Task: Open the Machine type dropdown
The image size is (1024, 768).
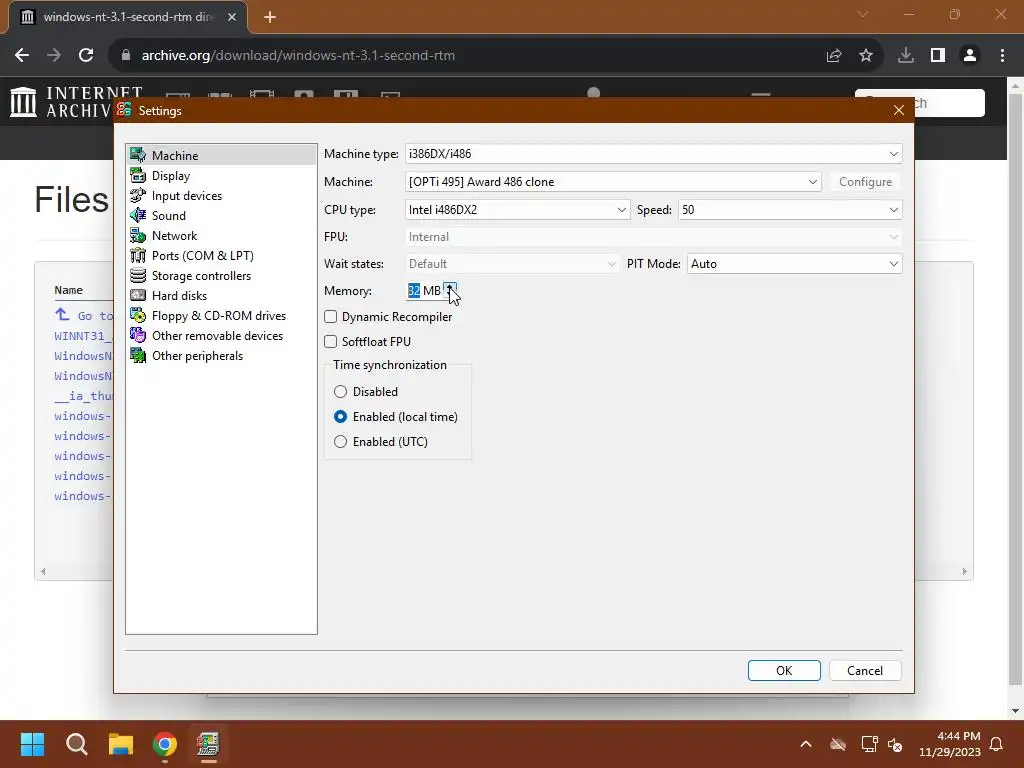Action: [x=653, y=154]
